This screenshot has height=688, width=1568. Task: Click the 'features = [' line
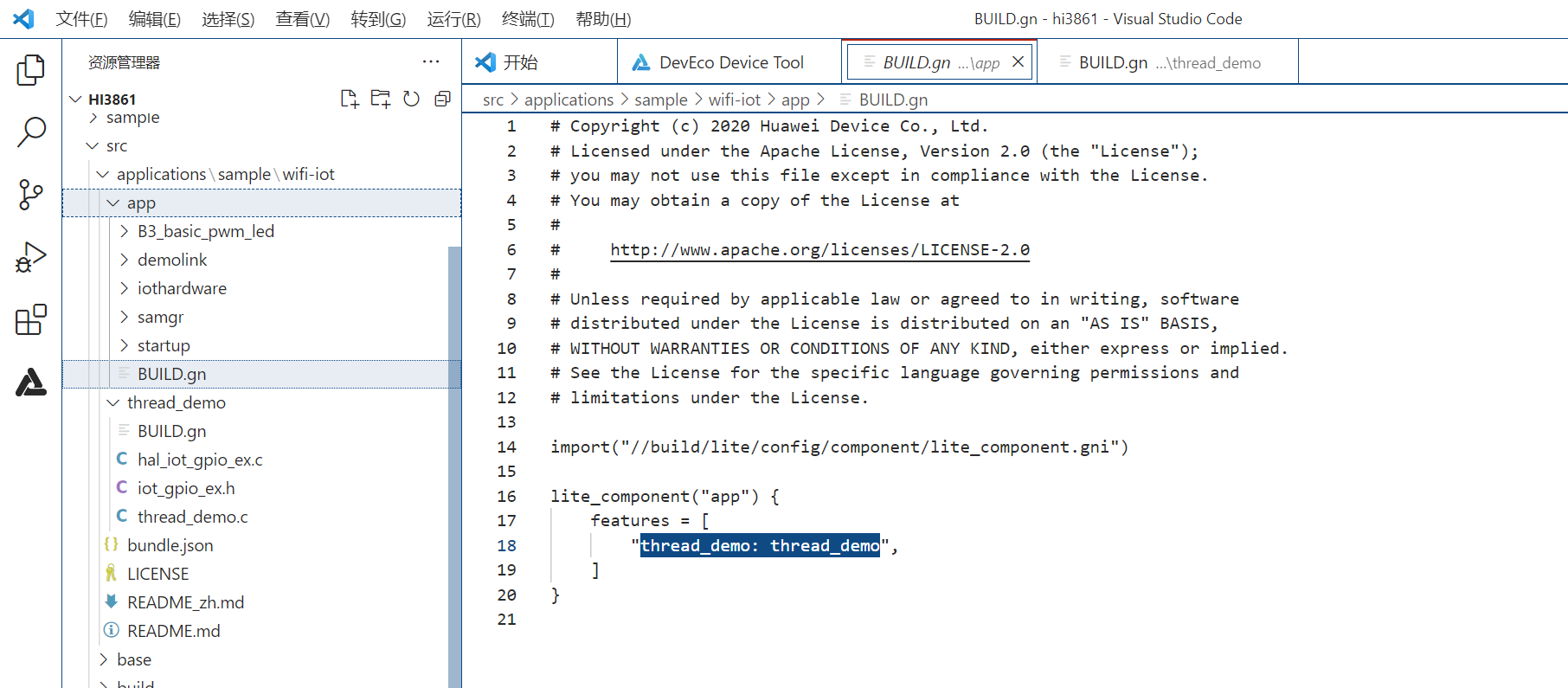coord(650,520)
